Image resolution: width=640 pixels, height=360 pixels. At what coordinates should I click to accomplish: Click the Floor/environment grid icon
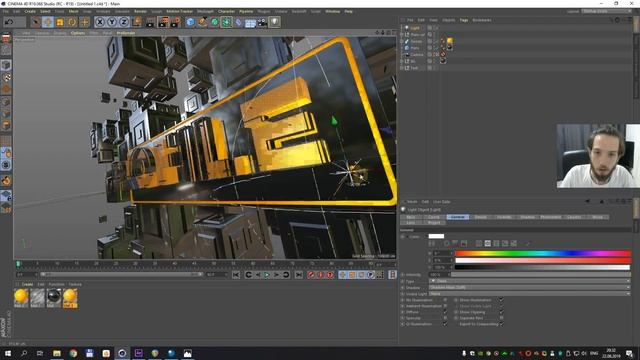click(x=250, y=22)
